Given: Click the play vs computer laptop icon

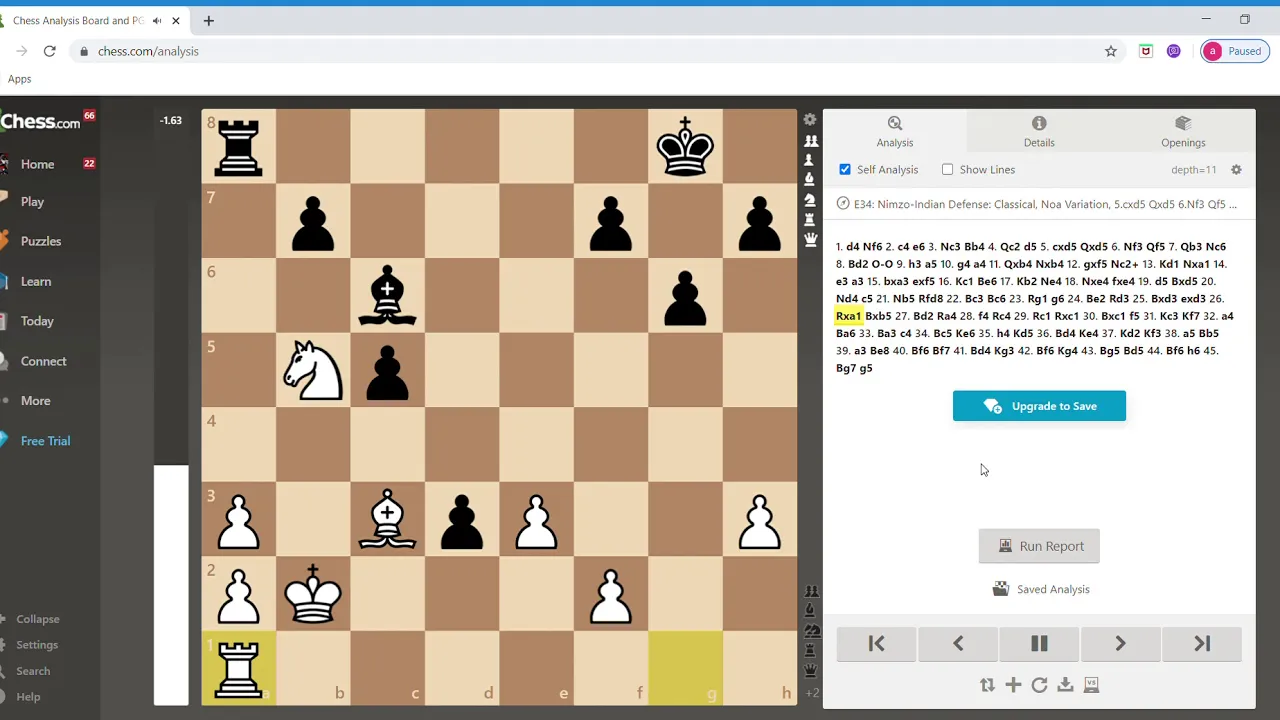Looking at the screenshot, I should pos(1091,685).
